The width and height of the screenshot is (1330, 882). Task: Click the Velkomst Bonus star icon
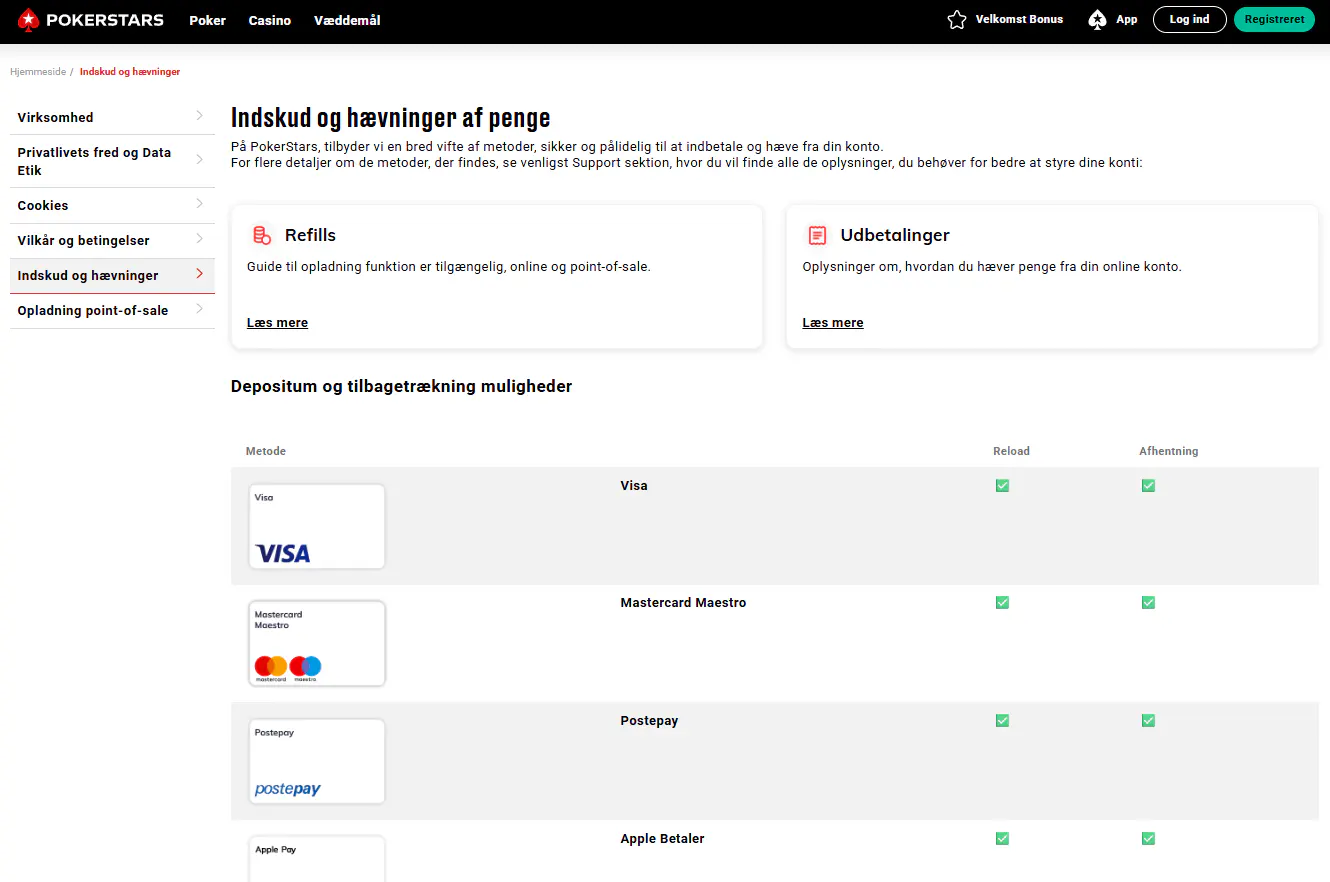tap(957, 20)
